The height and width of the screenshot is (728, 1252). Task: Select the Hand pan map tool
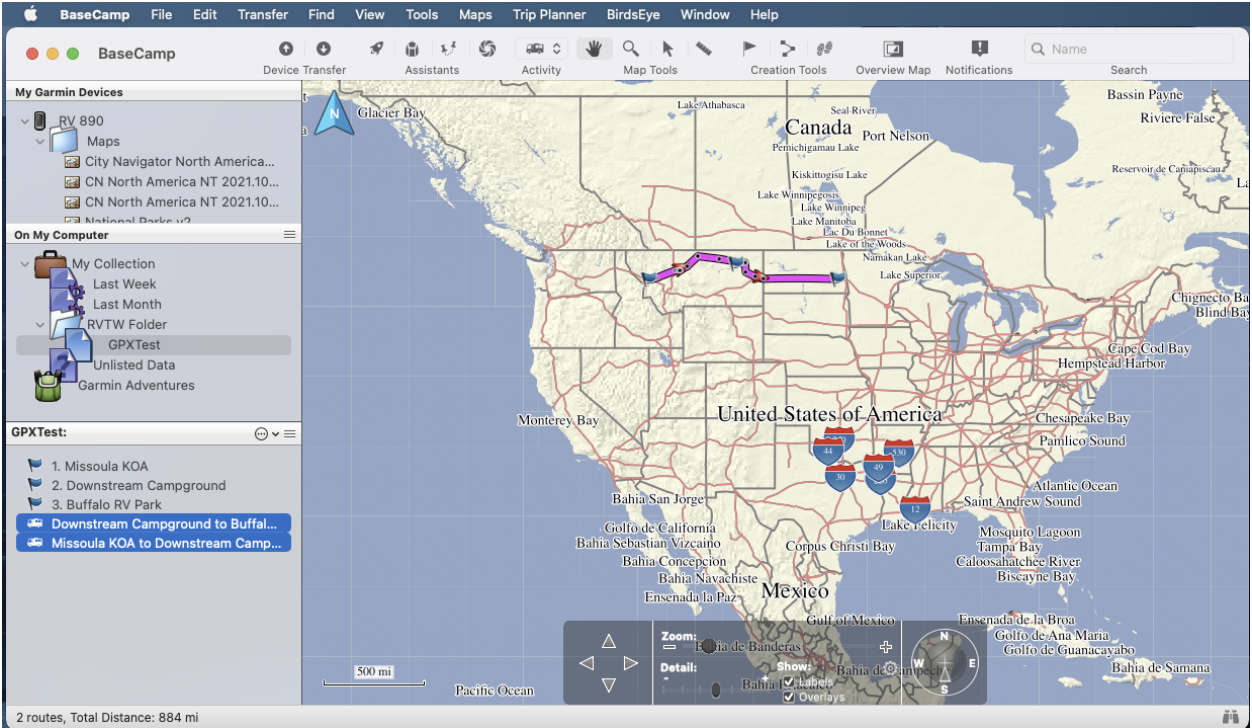[594, 48]
